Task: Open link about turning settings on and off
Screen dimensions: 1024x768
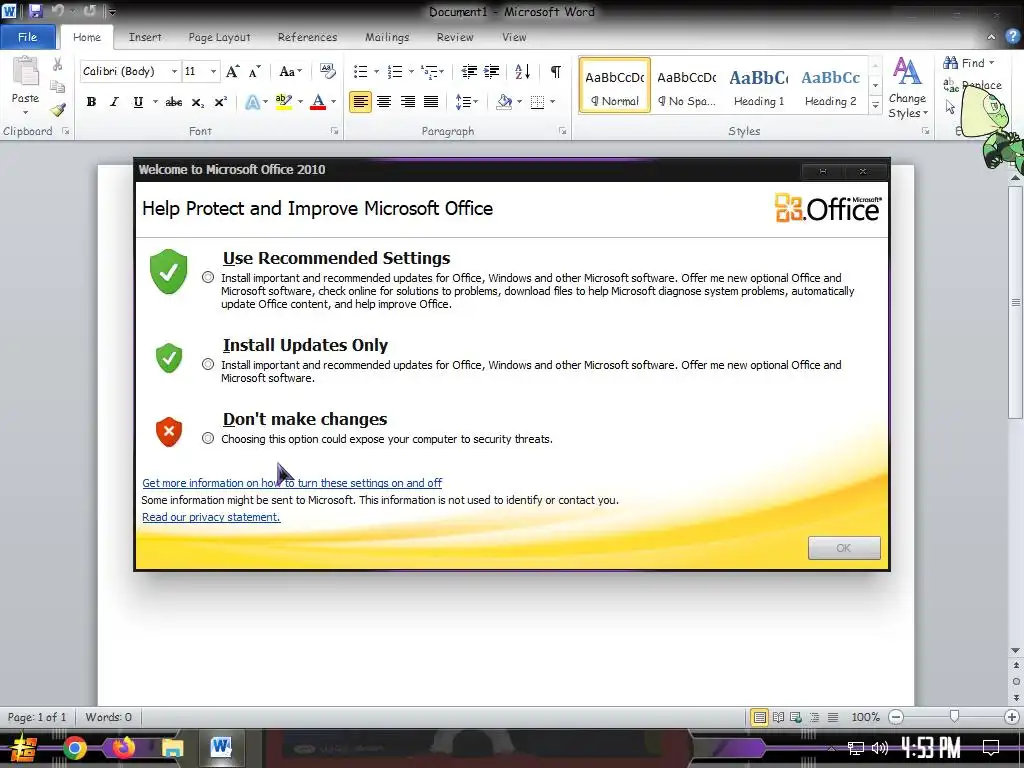Action: (x=292, y=483)
